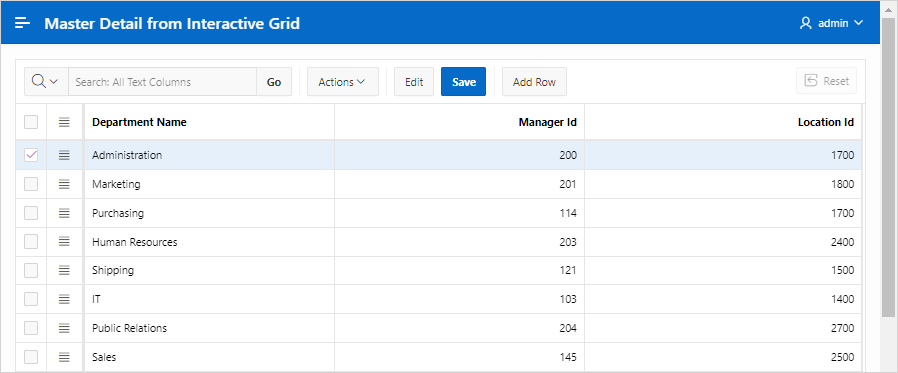
Task: Click the header row actions menu icon
Action: point(64,122)
